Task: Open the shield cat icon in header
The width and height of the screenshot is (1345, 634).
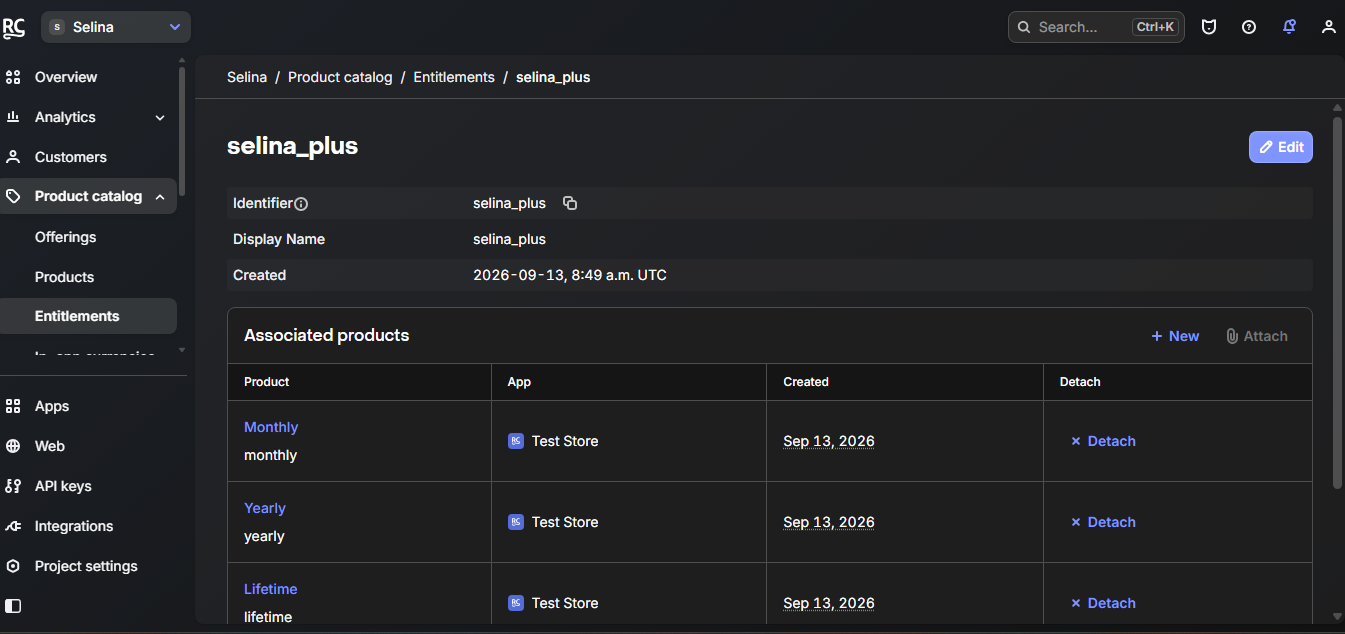Action: click(x=1209, y=27)
